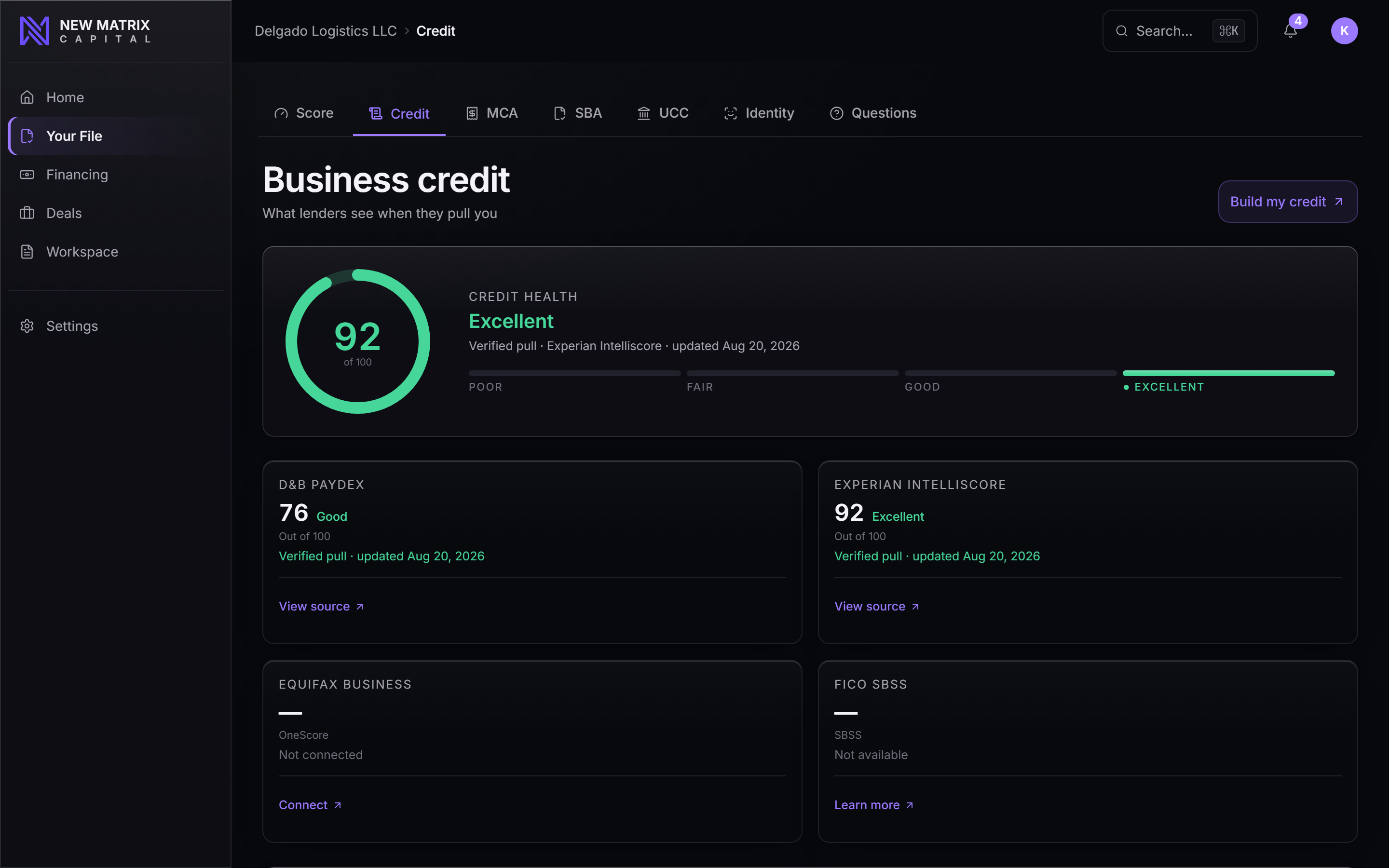1389x868 pixels.
Task: Click the Delgado Logistics LLC breadcrumb
Action: [x=326, y=31]
